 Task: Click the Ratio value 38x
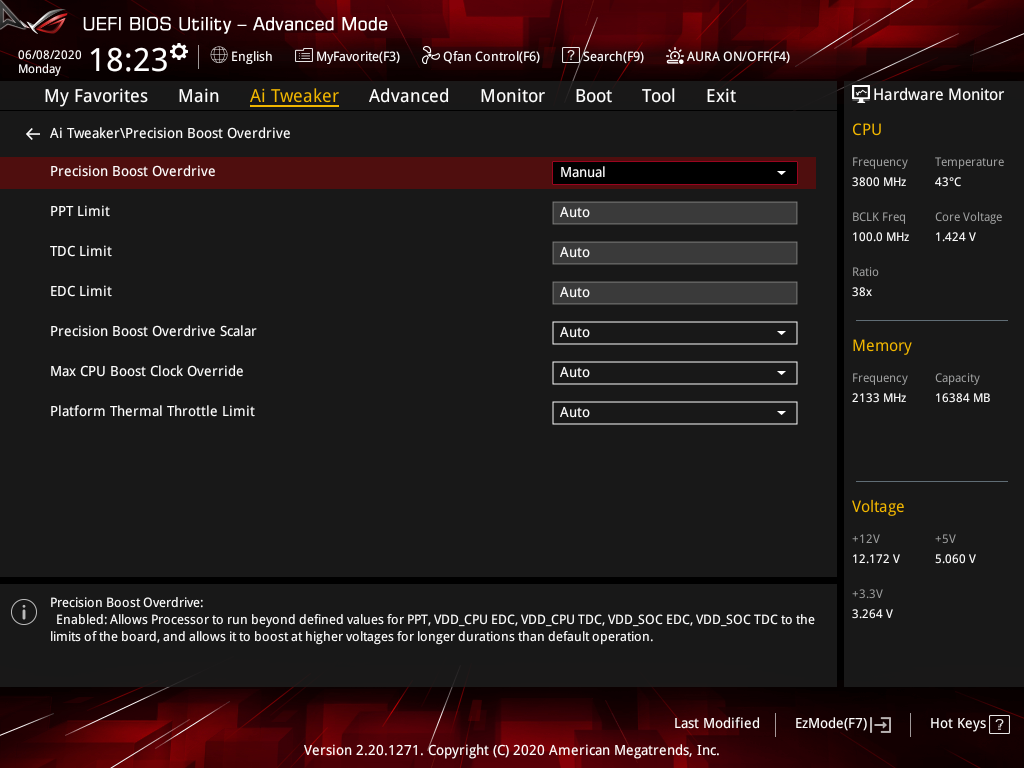tap(861, 292)
